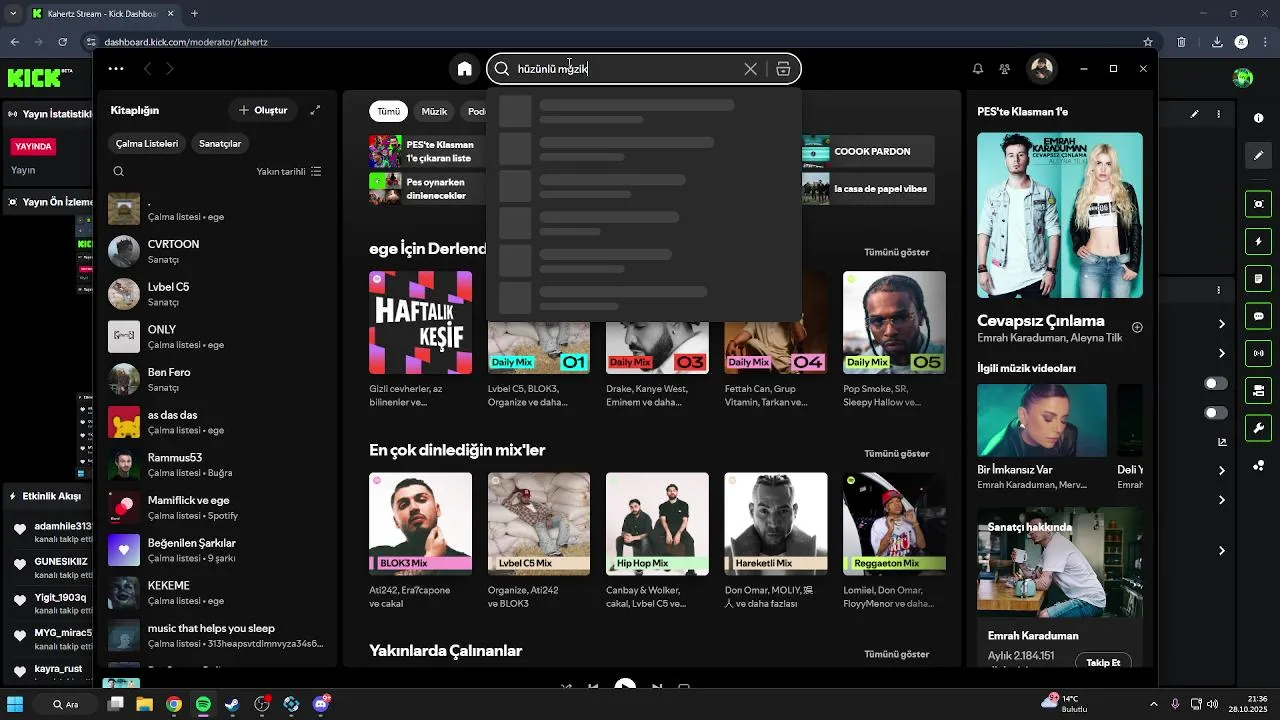This screenshot has height=720, width=1280.
Task: Expand Kick panel chevron beside Cevapsız Çınlama title
Action: click(1222, 324)
